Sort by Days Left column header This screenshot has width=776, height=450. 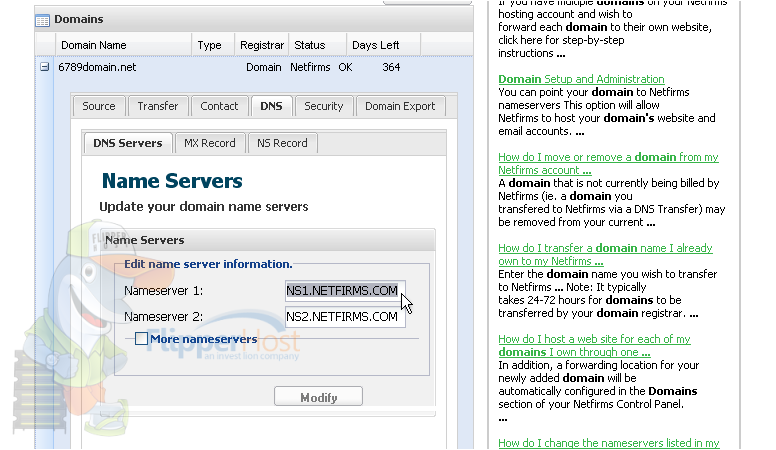[383, 45]
